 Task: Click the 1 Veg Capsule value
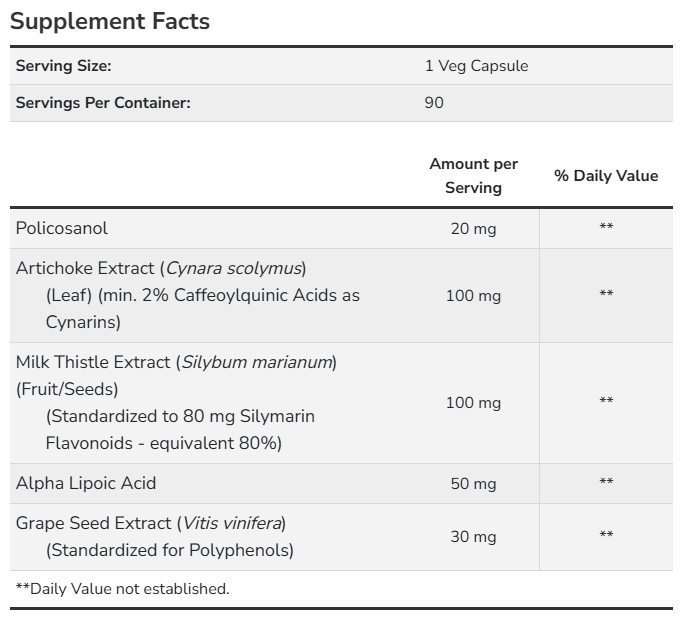click(x=476, y=66)
